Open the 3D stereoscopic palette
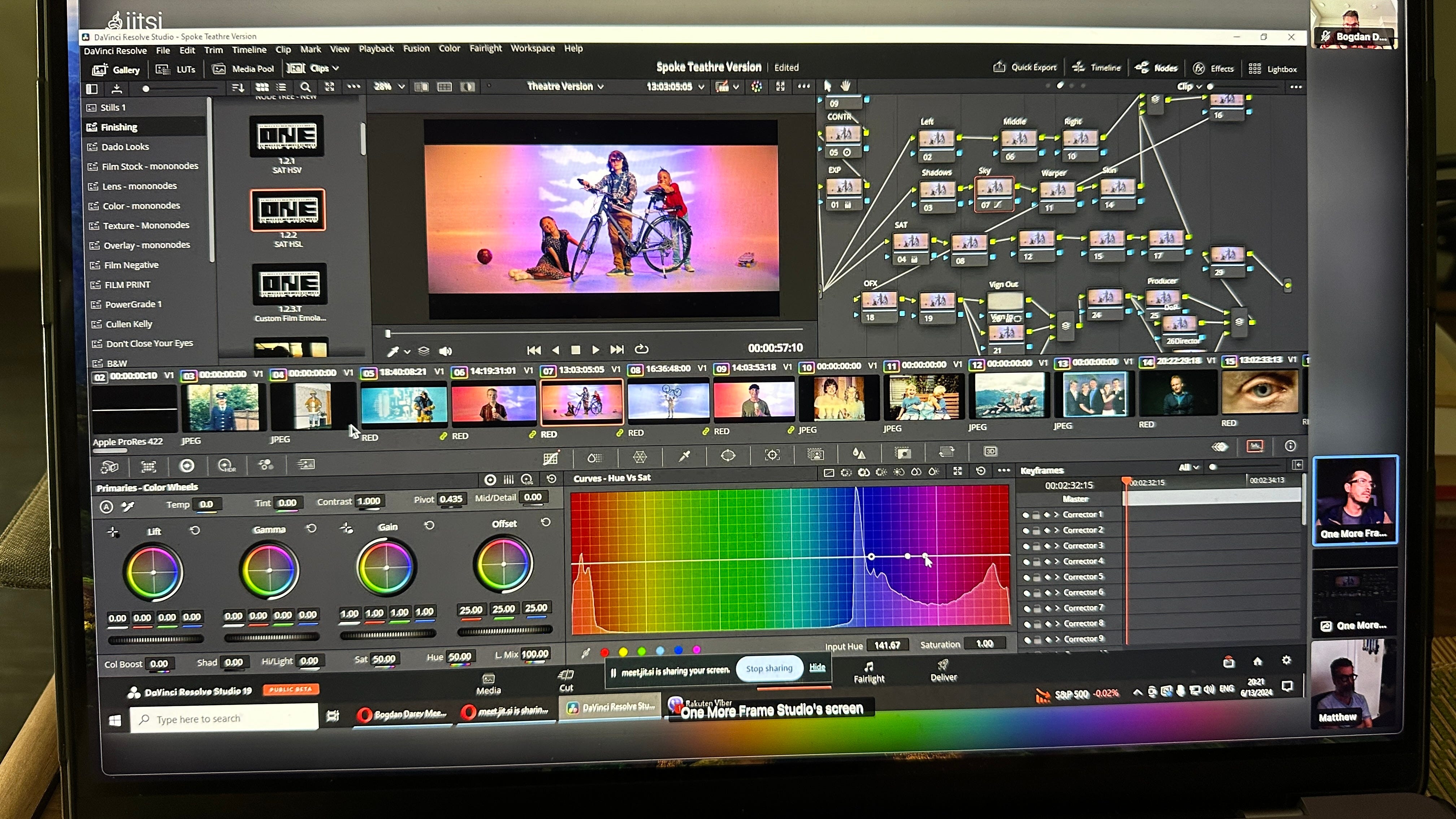The width and height of the screenshot is (1456, 819). pyautogui.click(x=990, y=451)
